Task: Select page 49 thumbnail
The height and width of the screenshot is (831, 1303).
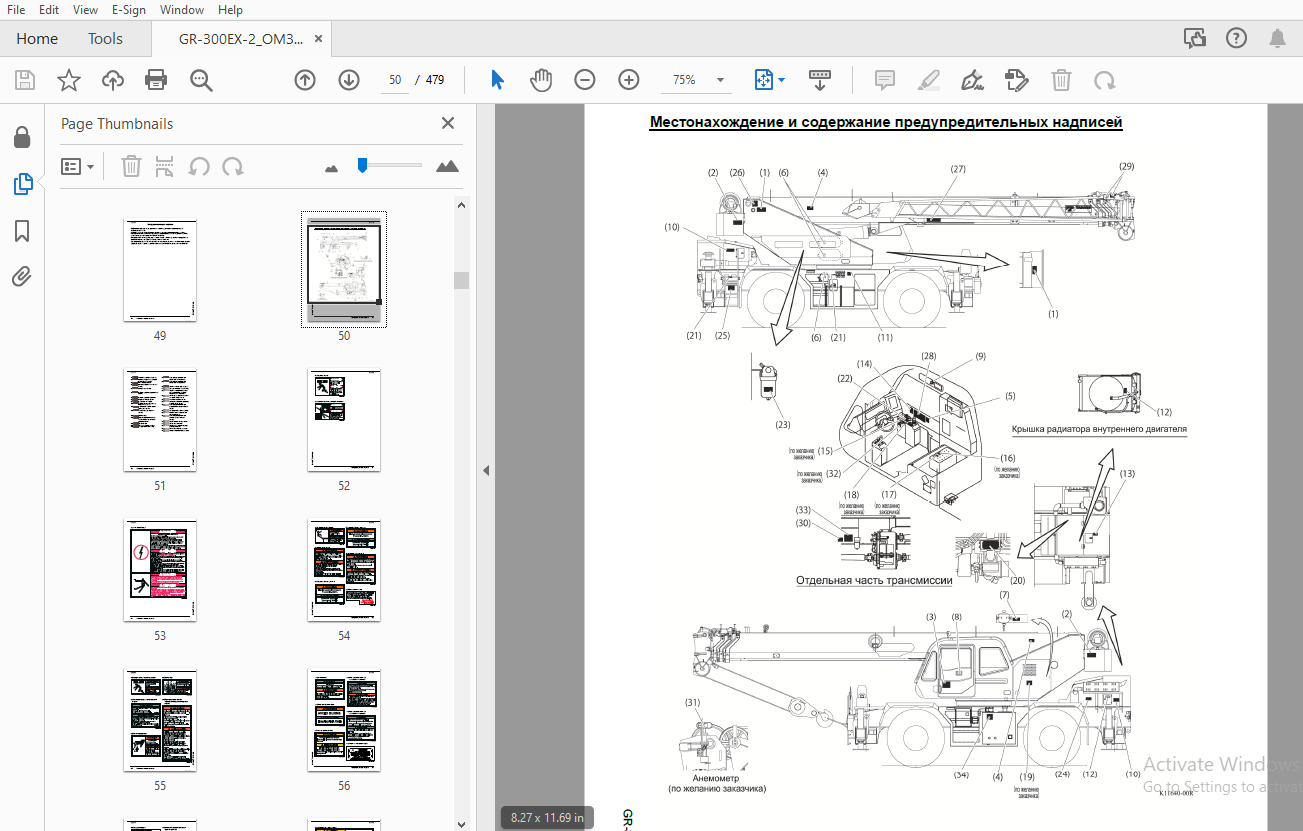Action: 160,270
